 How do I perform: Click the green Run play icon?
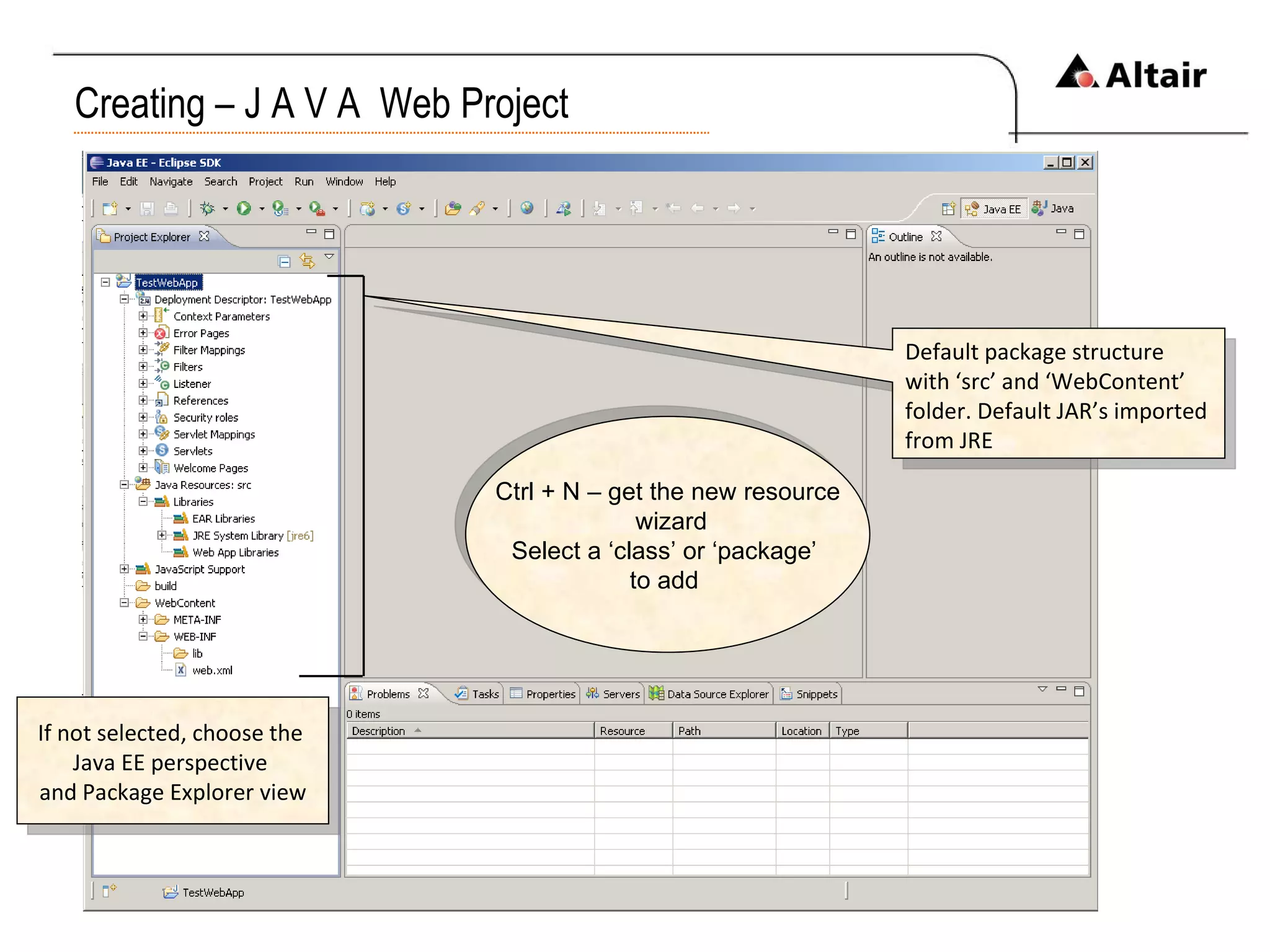tap(244, 209)
